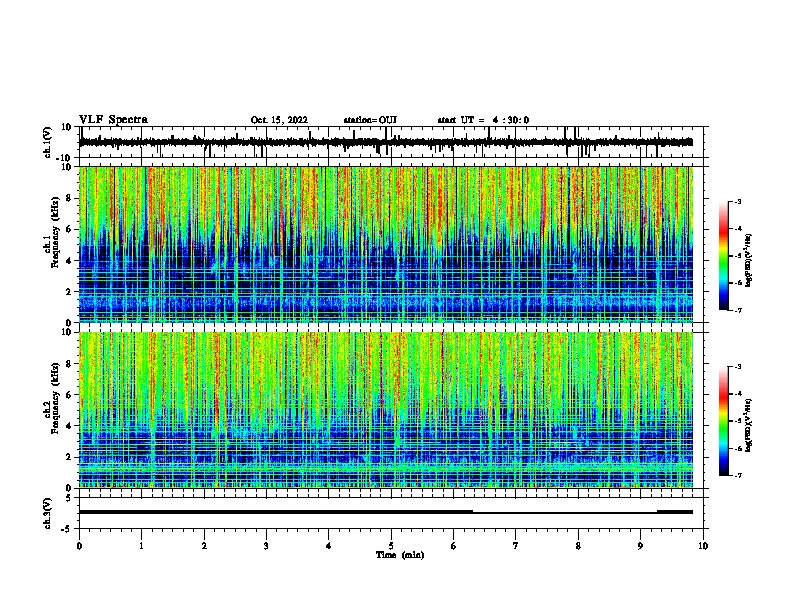Click the "Time (min)" axis label

[400, 555]
